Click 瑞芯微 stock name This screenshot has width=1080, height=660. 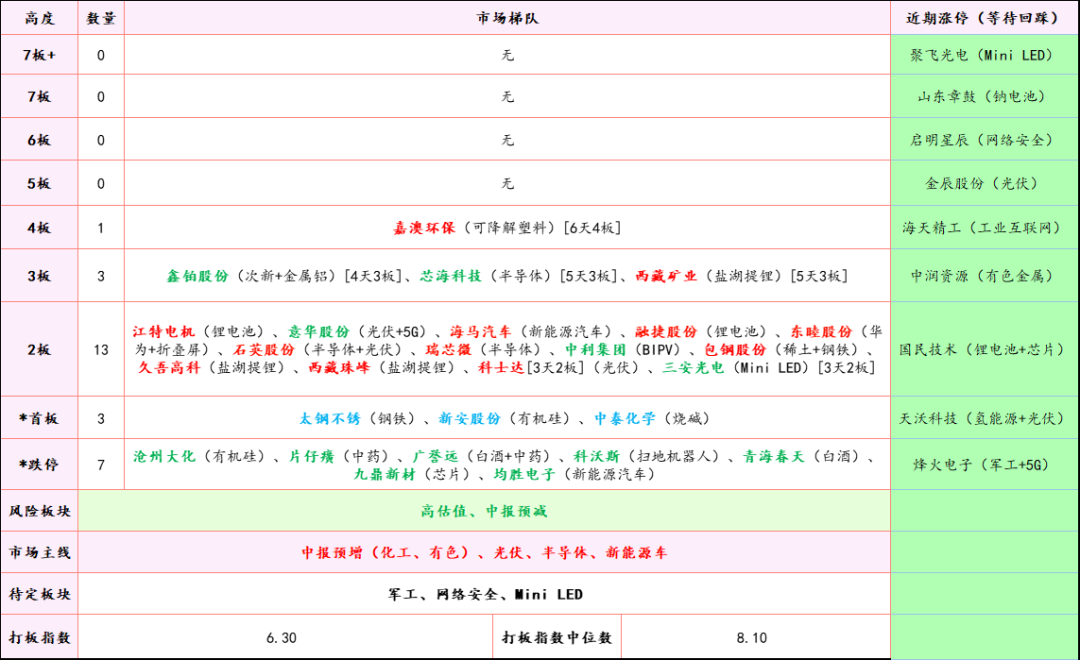pyautogui.click(x=448, y=349)
